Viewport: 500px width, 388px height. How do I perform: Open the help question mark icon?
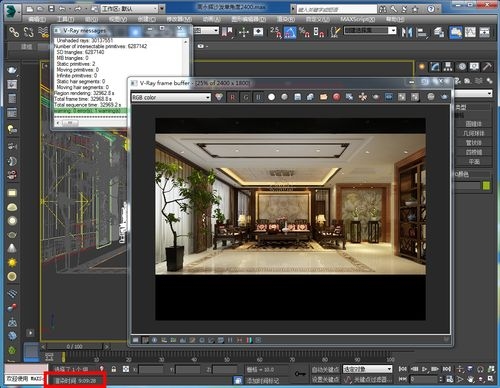tap(431, 9)
